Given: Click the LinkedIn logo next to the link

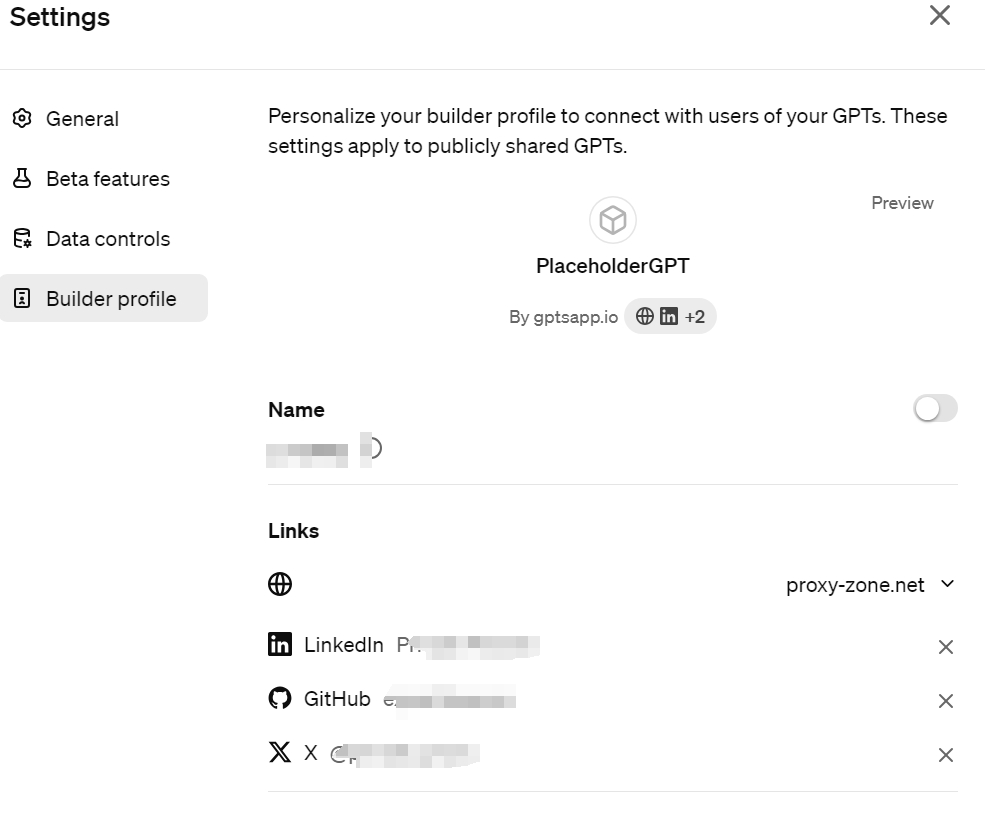Looking at the screenshot, I should pyautogui.click(x=280, y=645).
